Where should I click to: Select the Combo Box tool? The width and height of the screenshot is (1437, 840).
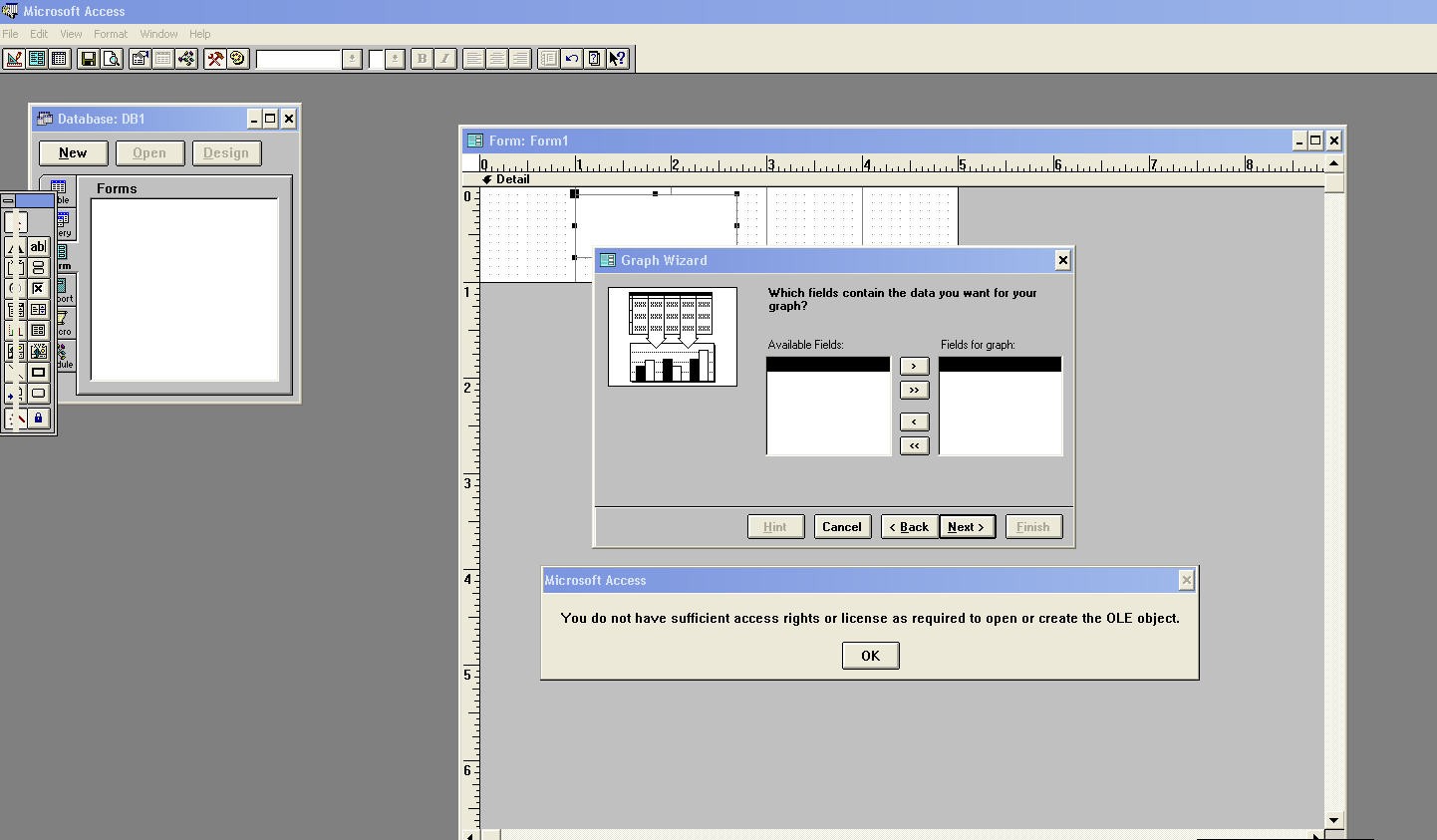click(x=15, y=309)
